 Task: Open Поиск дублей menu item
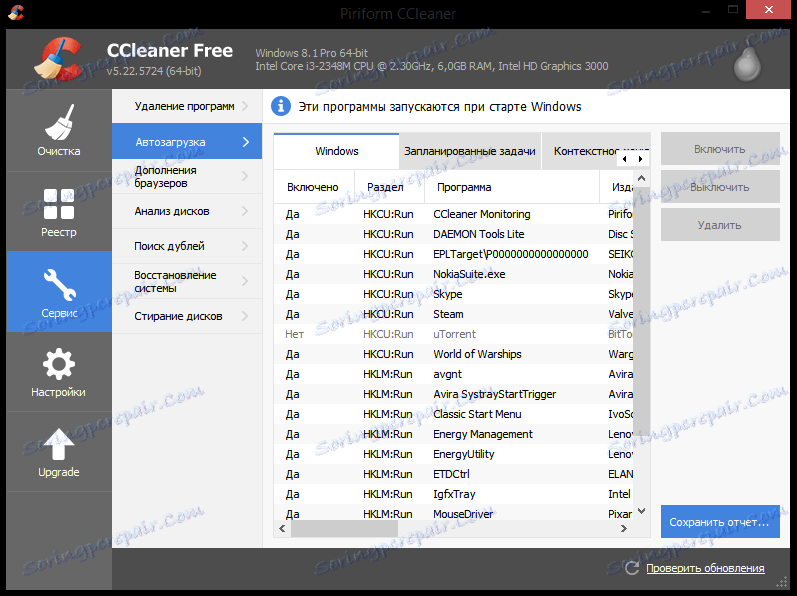pyautogui.click(x=187, y=246)
